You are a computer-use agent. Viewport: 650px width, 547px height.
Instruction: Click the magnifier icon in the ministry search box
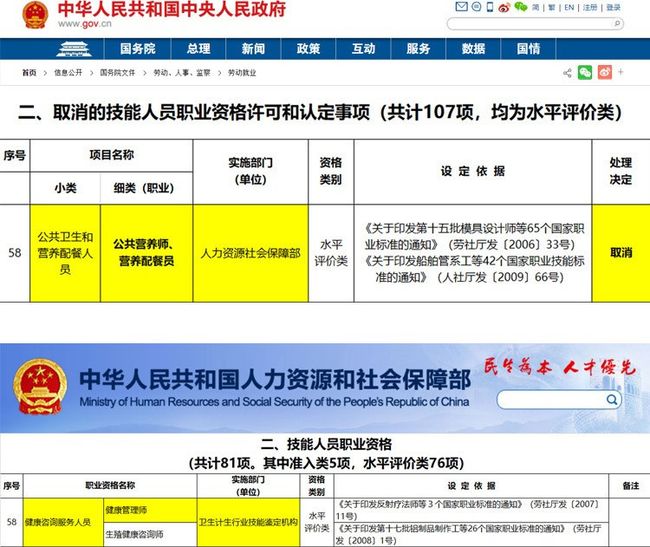pyautogui.click(x=612, y=399)
